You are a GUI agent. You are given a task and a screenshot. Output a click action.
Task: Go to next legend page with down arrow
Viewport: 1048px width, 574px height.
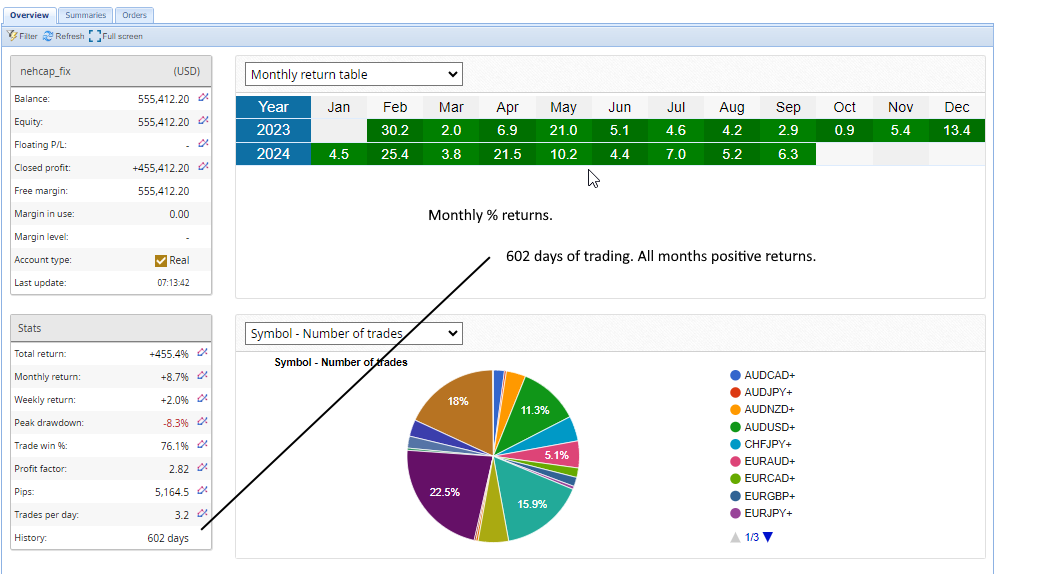(768, 537)
